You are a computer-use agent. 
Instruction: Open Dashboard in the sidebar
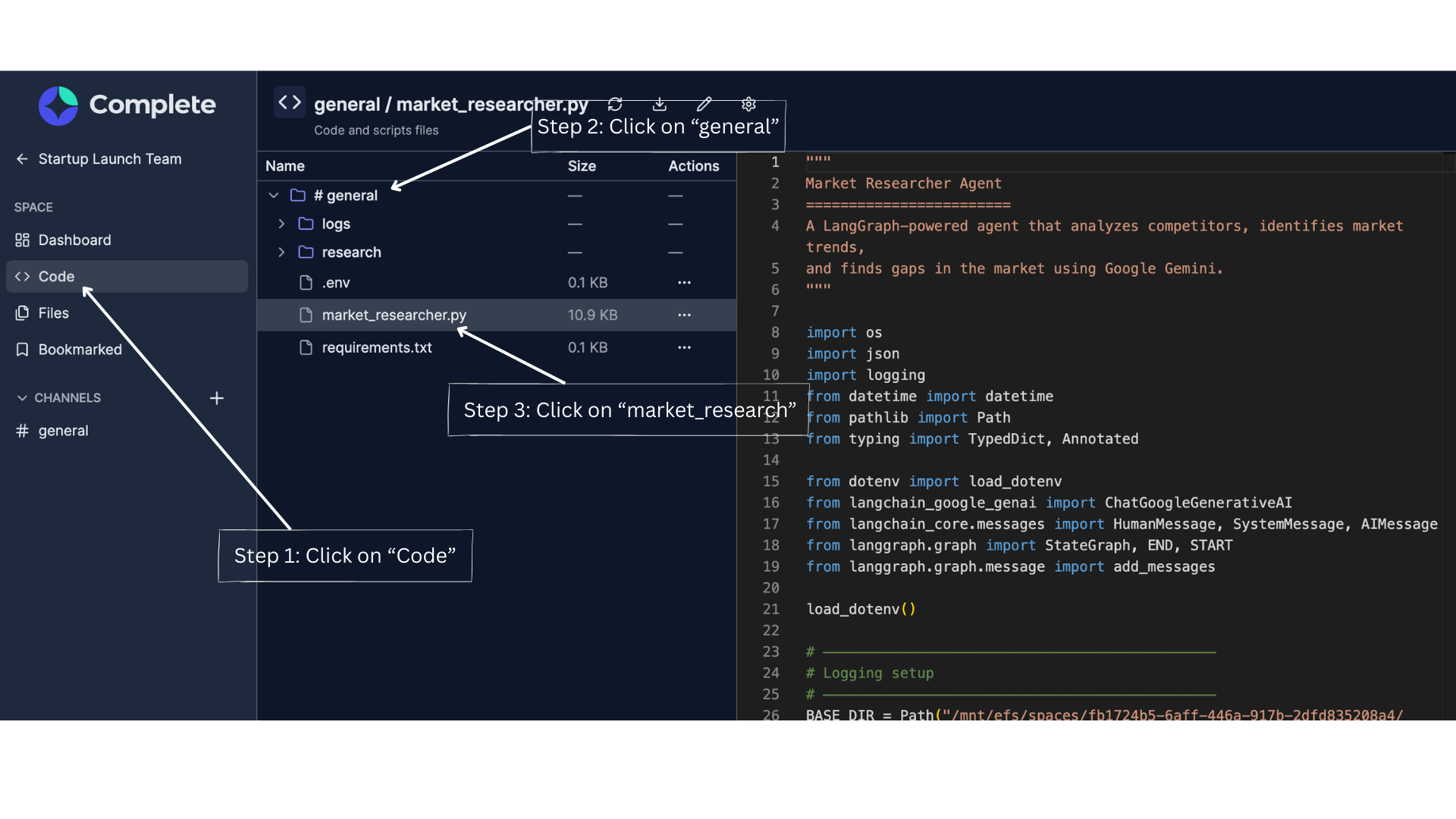click(74, 240)
